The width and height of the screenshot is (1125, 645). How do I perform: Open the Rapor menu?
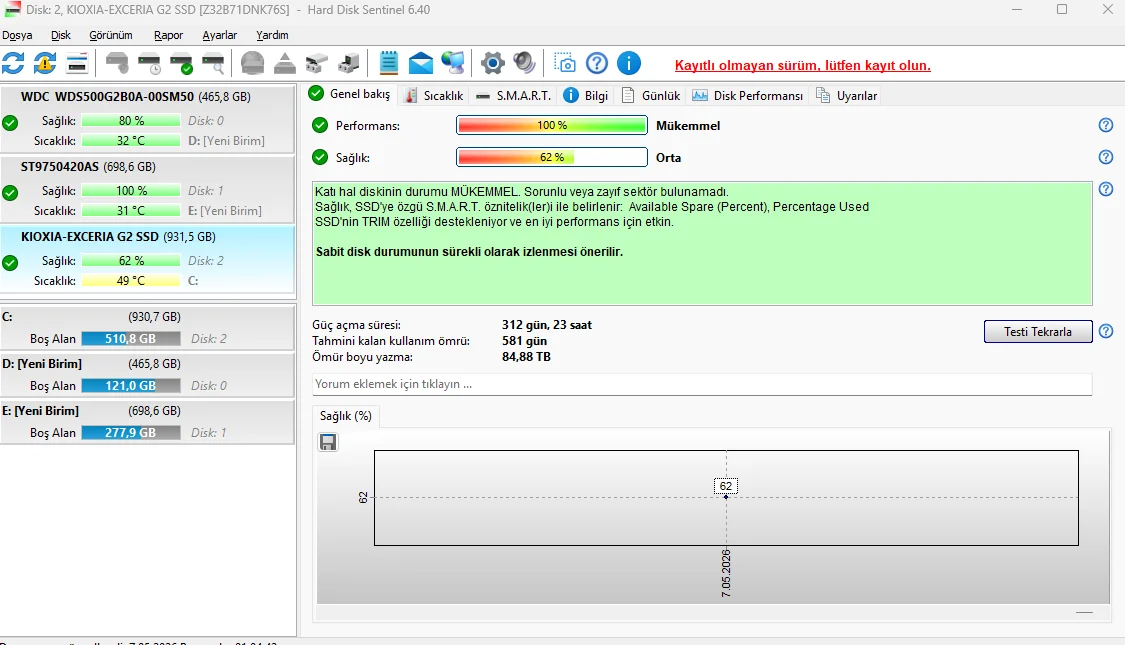(169, 35)
